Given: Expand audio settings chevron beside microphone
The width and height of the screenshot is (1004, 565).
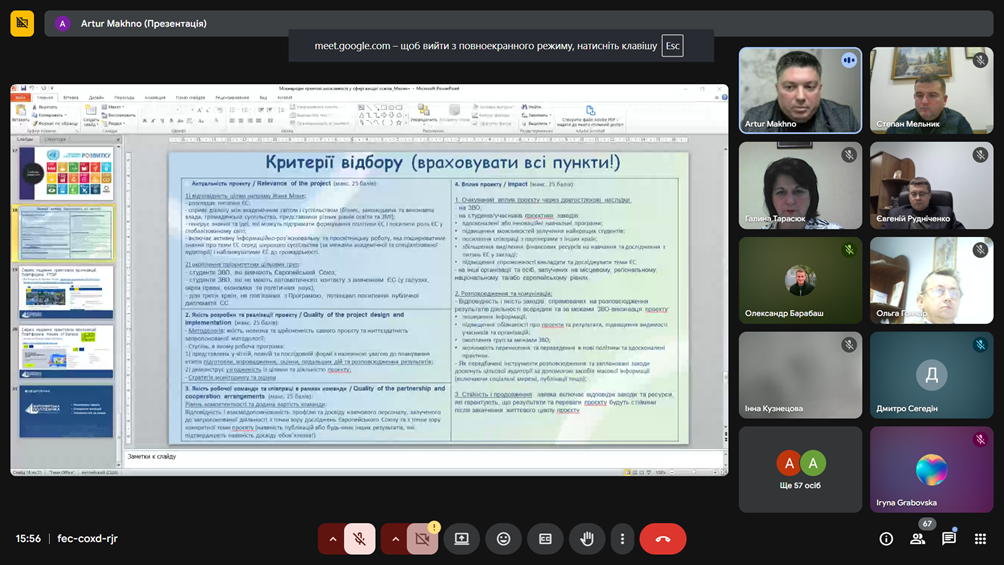Looking at the screenshot, I should tap(333, 539).
